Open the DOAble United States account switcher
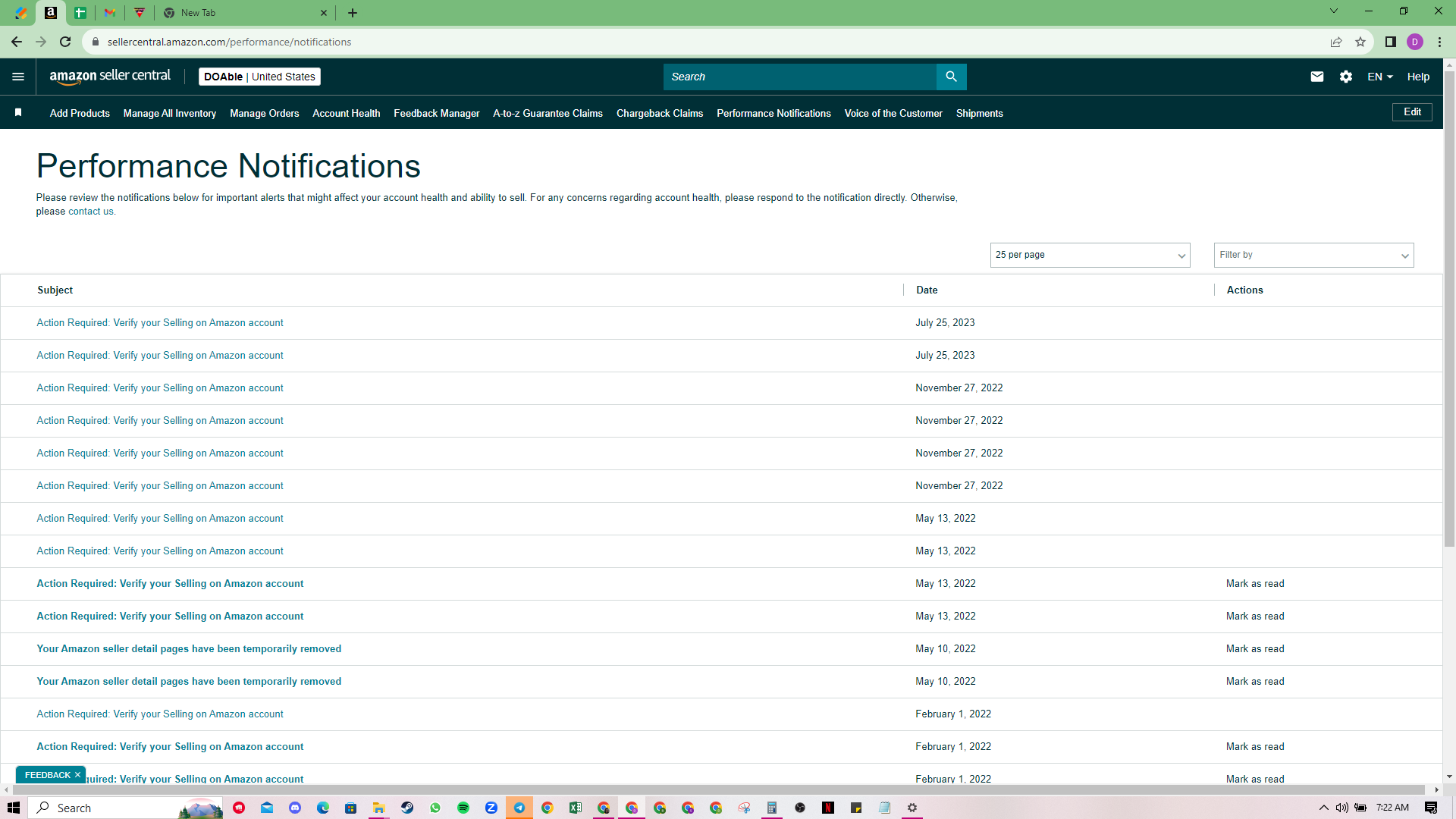1456x819 pixels. click(259, 77)
